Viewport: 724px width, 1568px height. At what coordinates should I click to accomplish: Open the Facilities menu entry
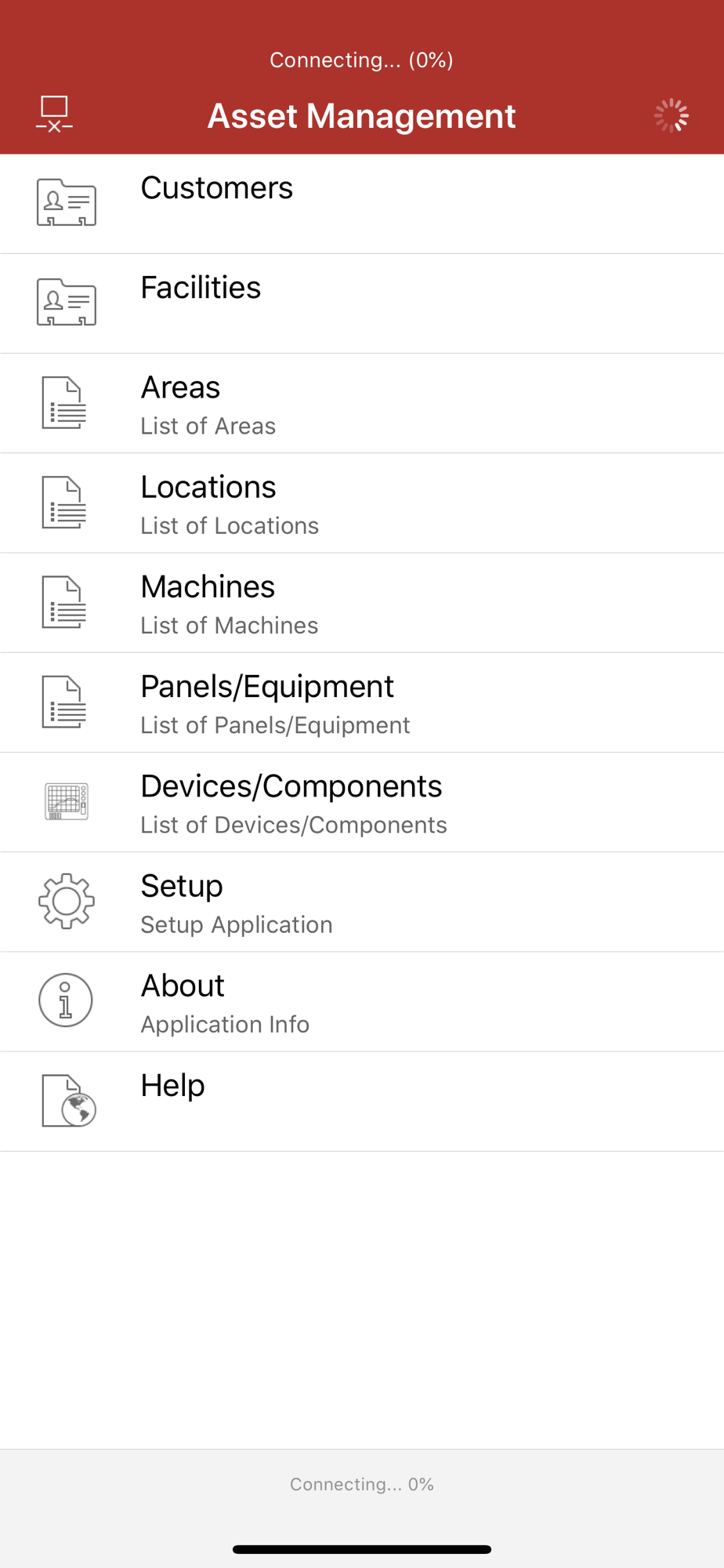[362, 303]
